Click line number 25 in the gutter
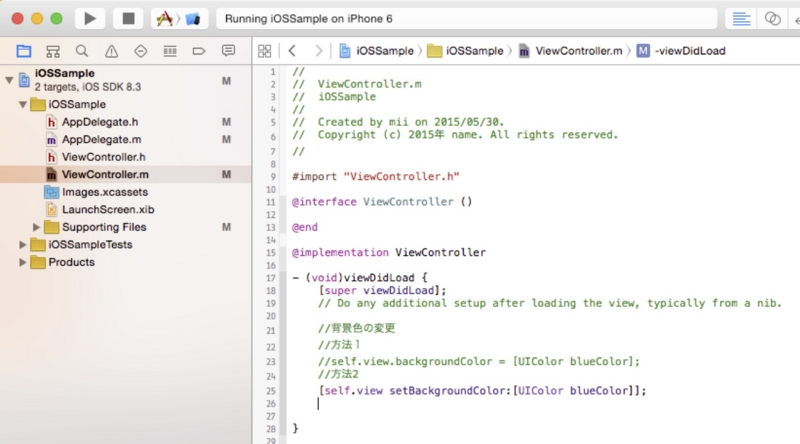This screenshot has width=800, height=444. point(270,391)
